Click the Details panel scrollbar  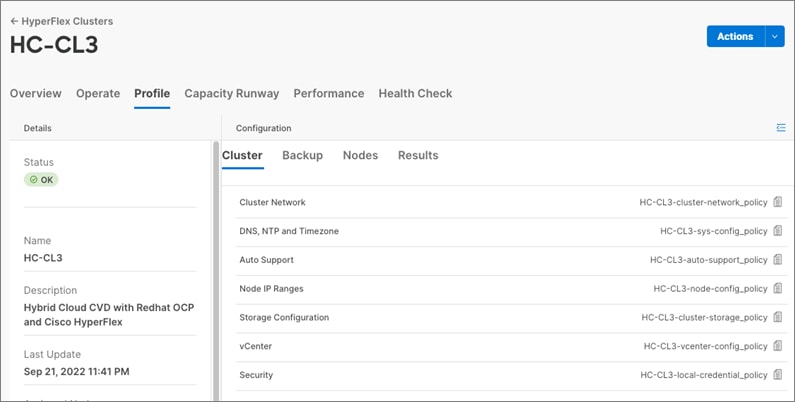click(216, 271)
